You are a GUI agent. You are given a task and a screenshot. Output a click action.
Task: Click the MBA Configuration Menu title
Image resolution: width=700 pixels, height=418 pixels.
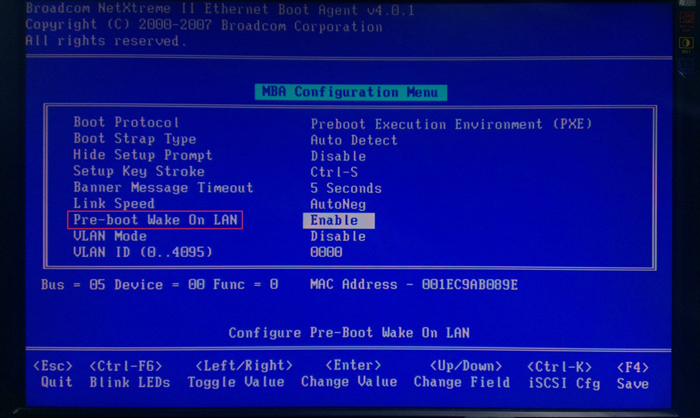[350, 92]
